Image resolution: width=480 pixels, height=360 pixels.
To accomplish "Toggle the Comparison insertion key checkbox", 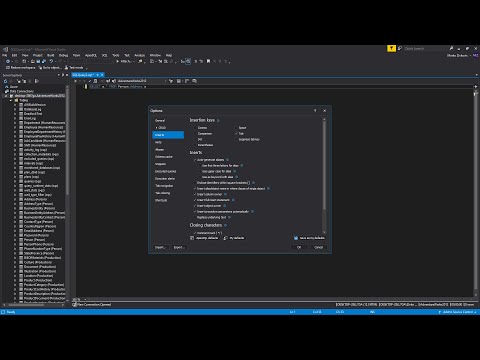I will pos(195,134).
